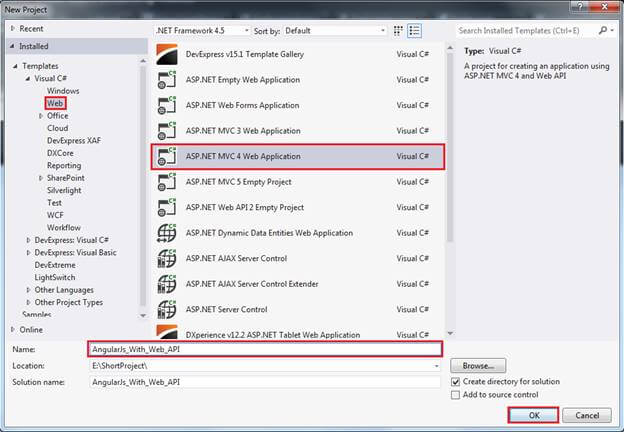624x432 pixels.
Task: Click the ASP.NET Server Control icon
Action: coord(167,309)
